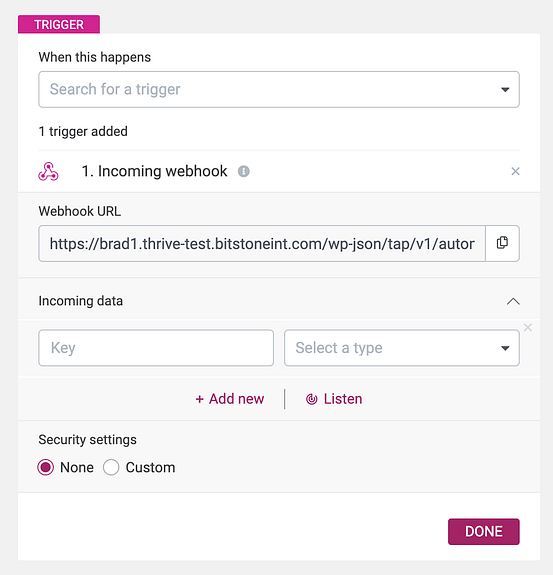Screen dimensions: 553x575
Task: Remove the Incoming webhook trigger
Action: coord(515,171)
